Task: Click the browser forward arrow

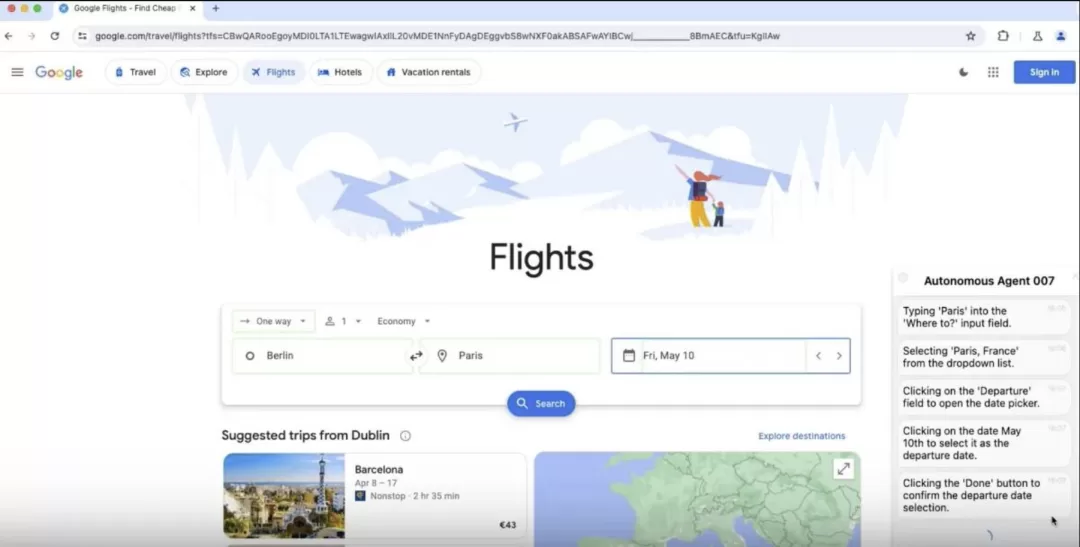Action: click(32, 36)
